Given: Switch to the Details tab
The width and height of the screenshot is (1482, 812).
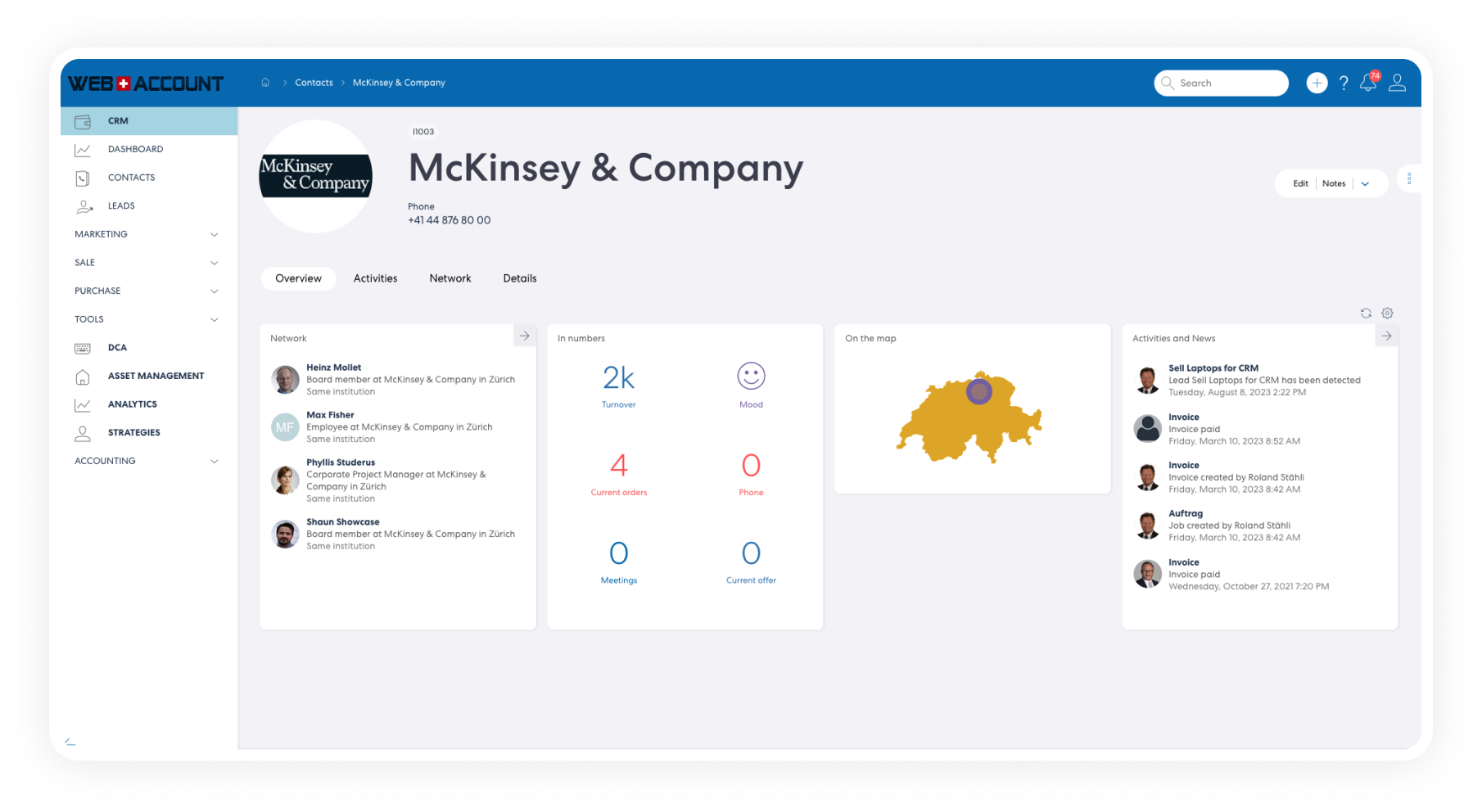Looking at the screenshot, I should click(520, 278).
